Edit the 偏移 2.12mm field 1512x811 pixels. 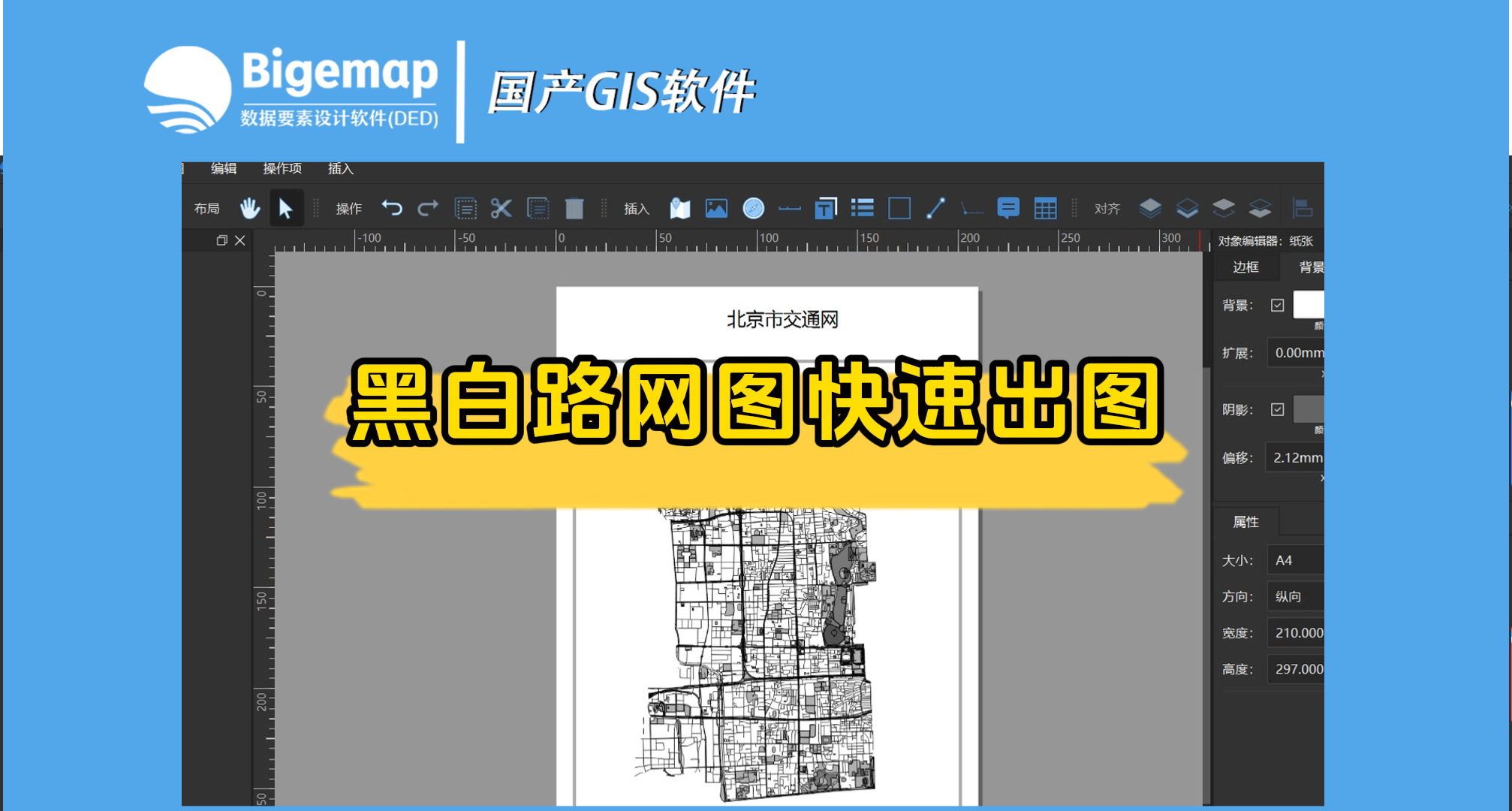[x=1295, y=457]
